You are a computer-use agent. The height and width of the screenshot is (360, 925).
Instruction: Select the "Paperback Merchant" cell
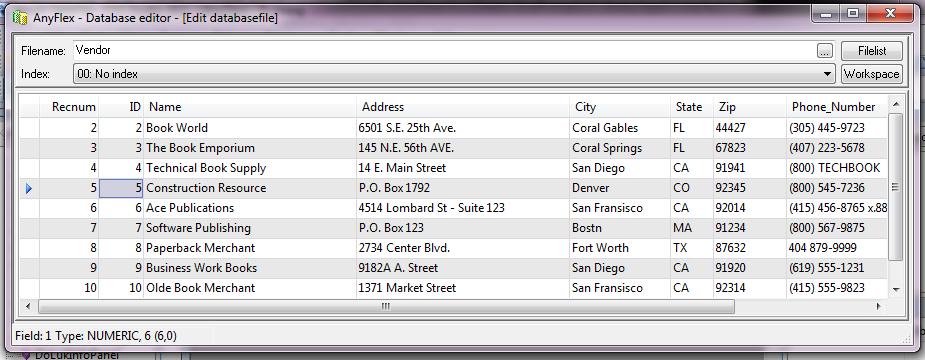[250, 248]
